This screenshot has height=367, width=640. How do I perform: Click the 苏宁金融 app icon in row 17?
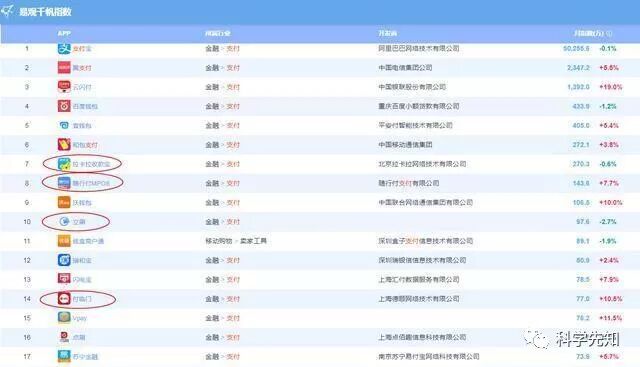(x=64, y=356)
